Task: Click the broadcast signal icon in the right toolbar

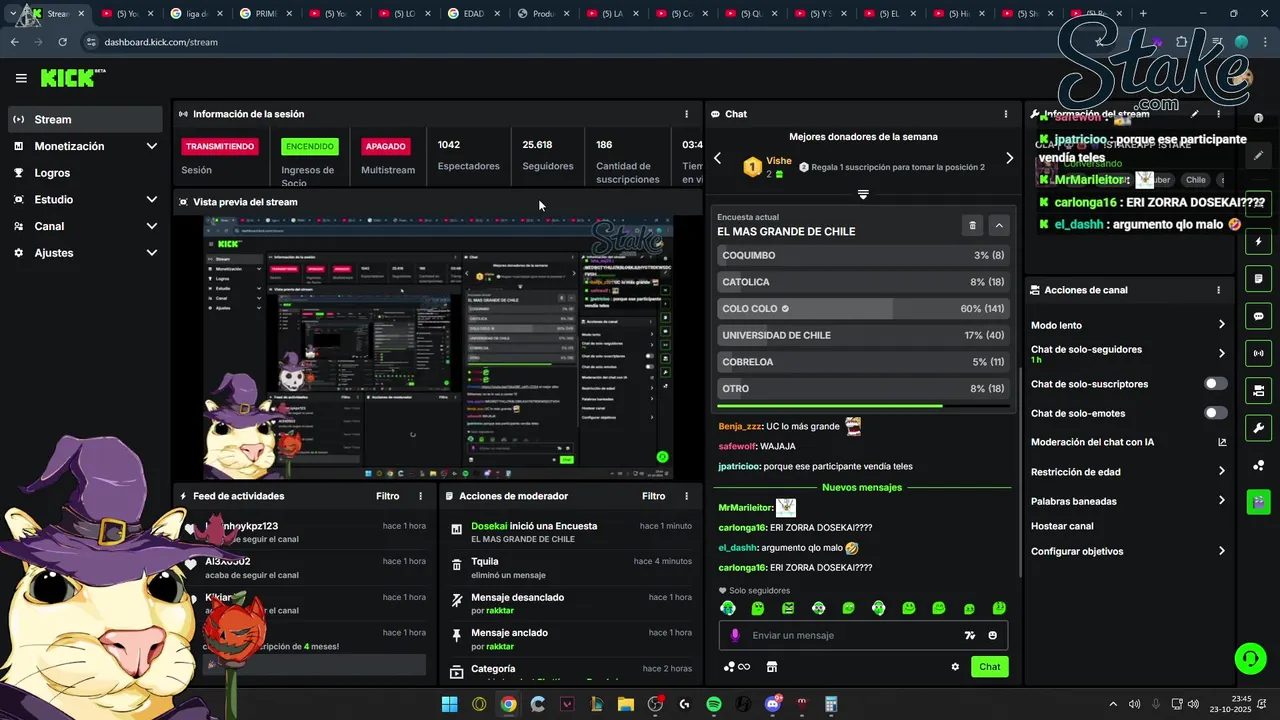Action: [x=1258, y=353]
